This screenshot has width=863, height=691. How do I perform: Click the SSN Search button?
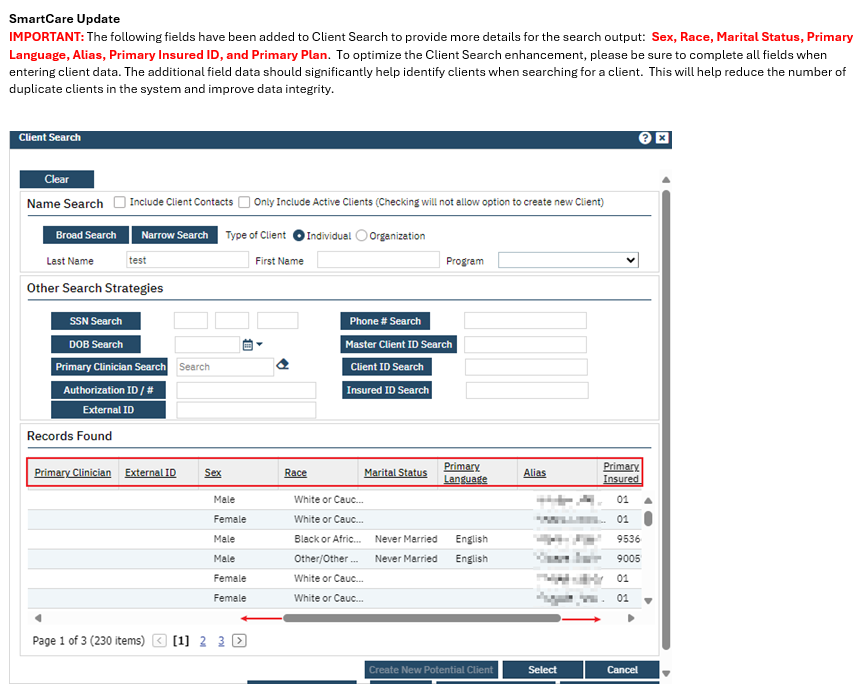click(96, 321)
